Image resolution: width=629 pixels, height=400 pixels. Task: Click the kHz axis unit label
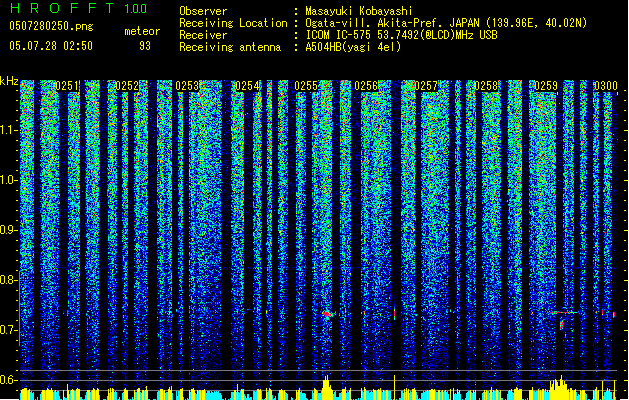pyautogui.click(x=9, y=81)
